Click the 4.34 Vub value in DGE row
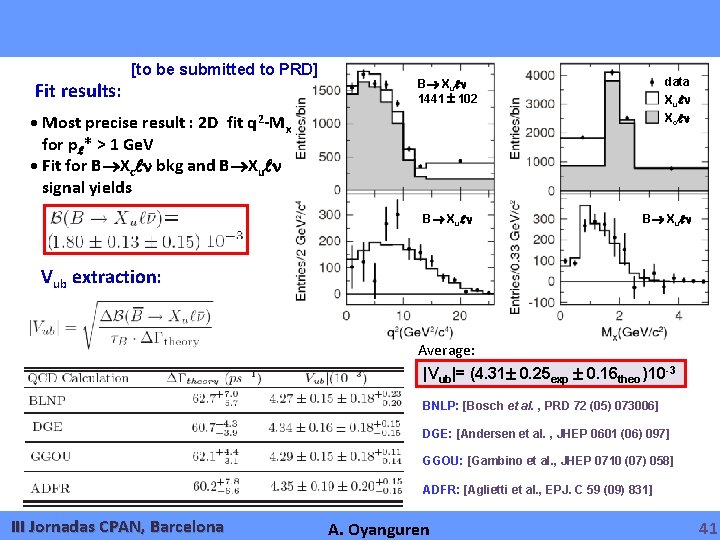The height and width of the screenshot is (540, 720). coord(335,427)
